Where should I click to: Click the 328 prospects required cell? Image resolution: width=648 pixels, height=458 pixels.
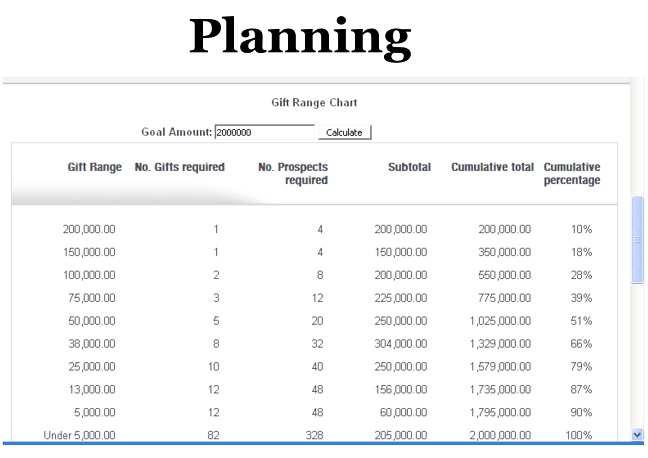(x=314, y=435)
